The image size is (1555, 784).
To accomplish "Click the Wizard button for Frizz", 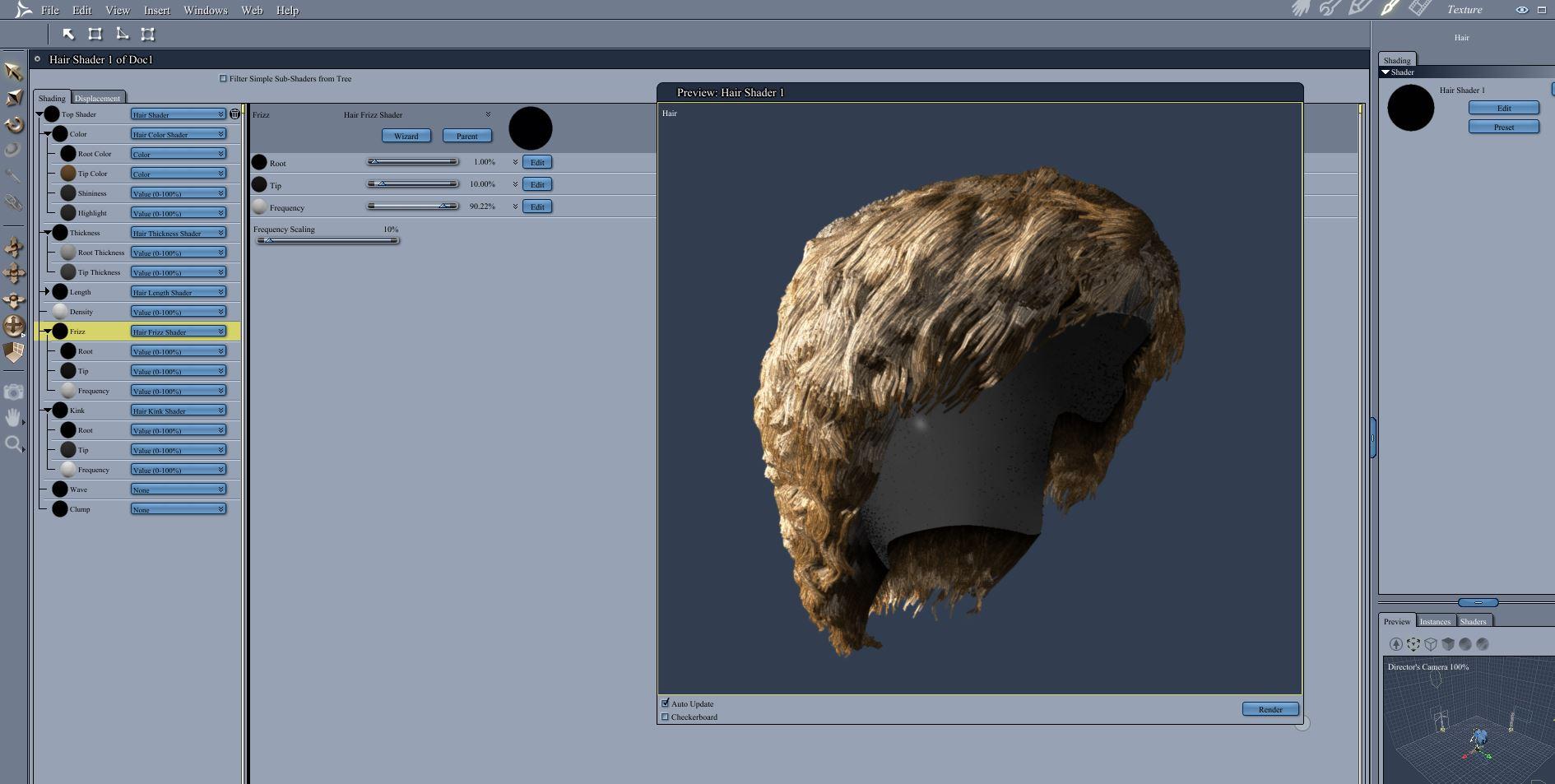I will click(x=406, y=136).
